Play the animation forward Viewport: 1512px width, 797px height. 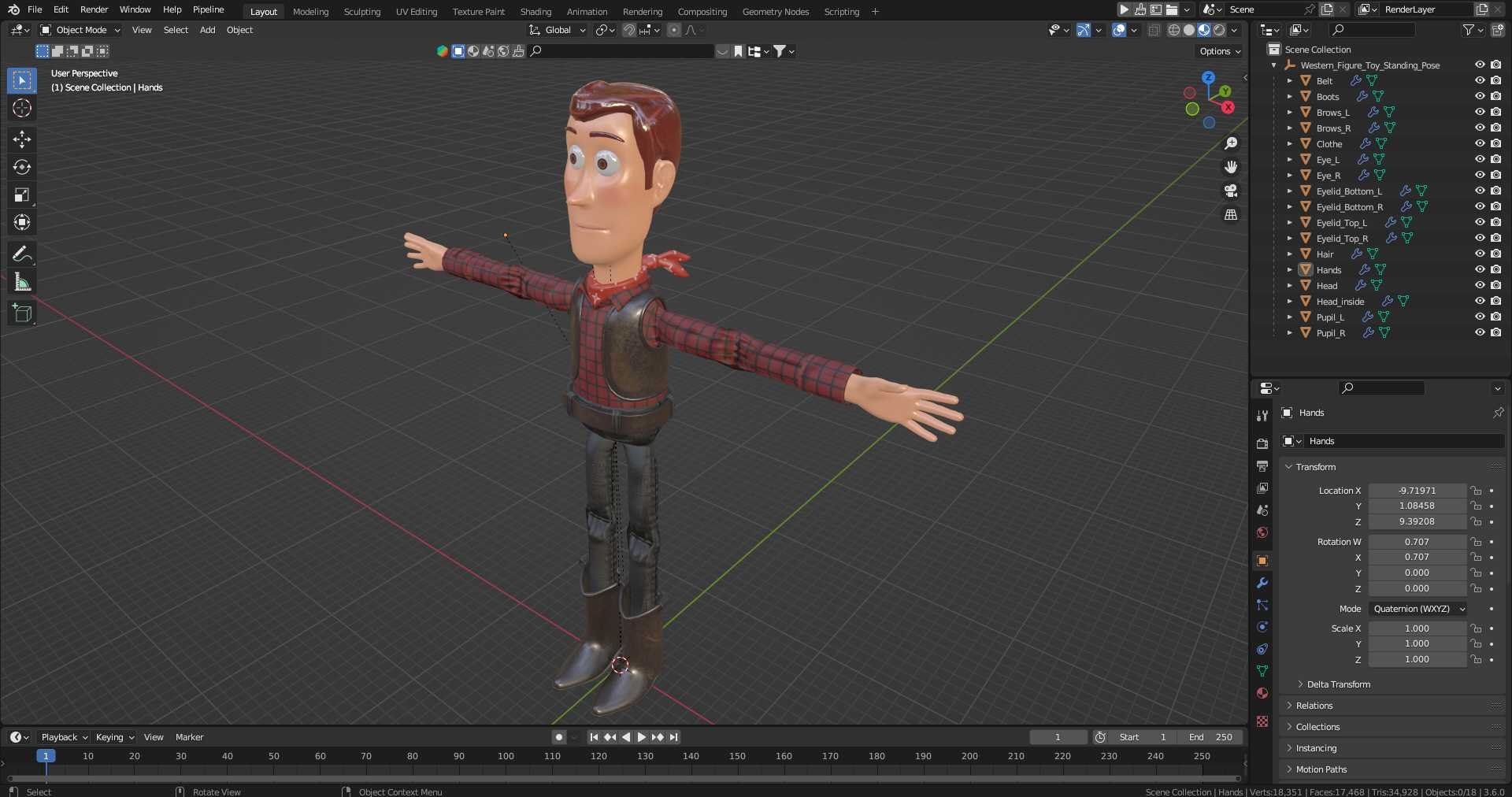(x=642, y=737)
